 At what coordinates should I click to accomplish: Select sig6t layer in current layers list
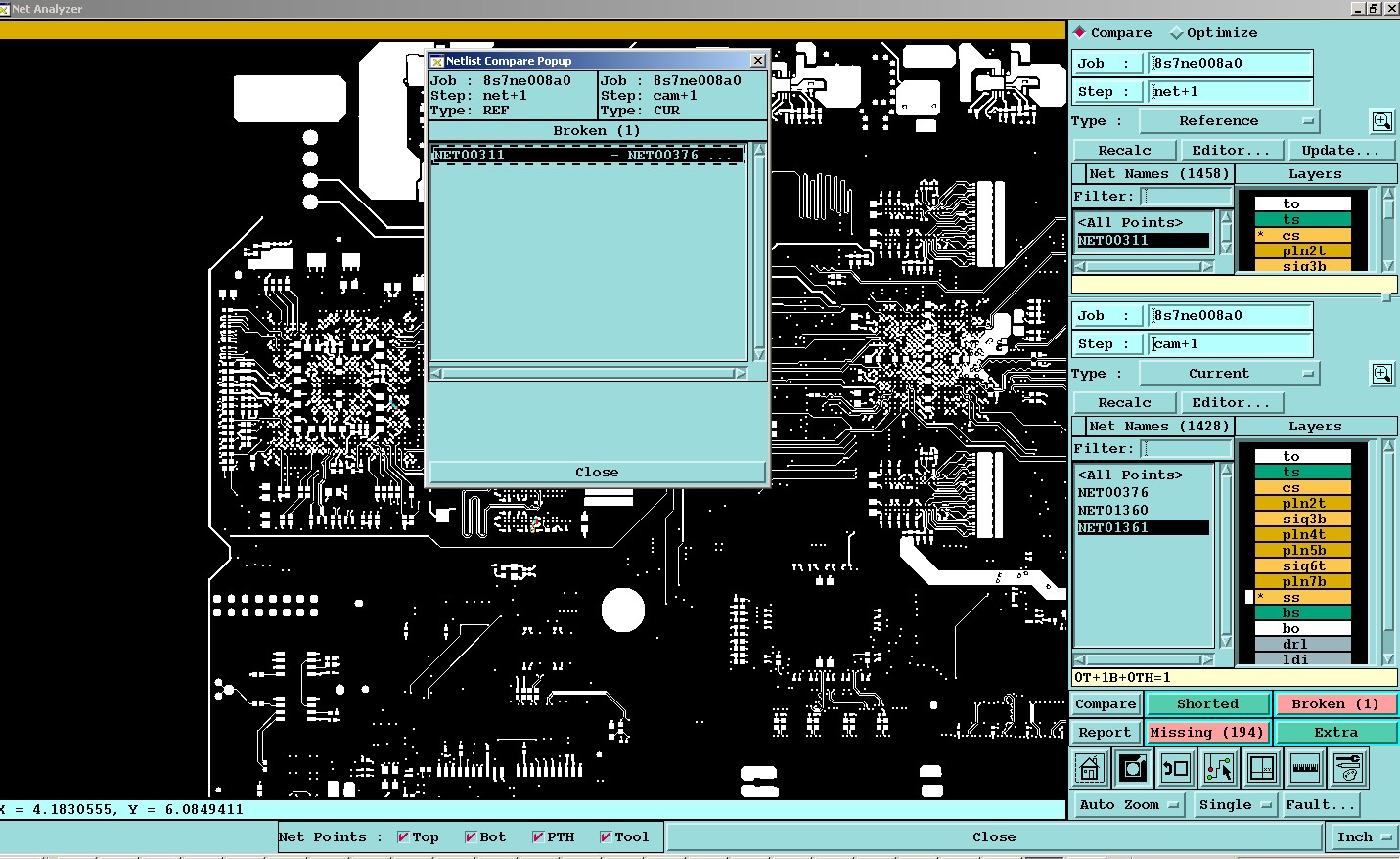(x=1303, y=566)
